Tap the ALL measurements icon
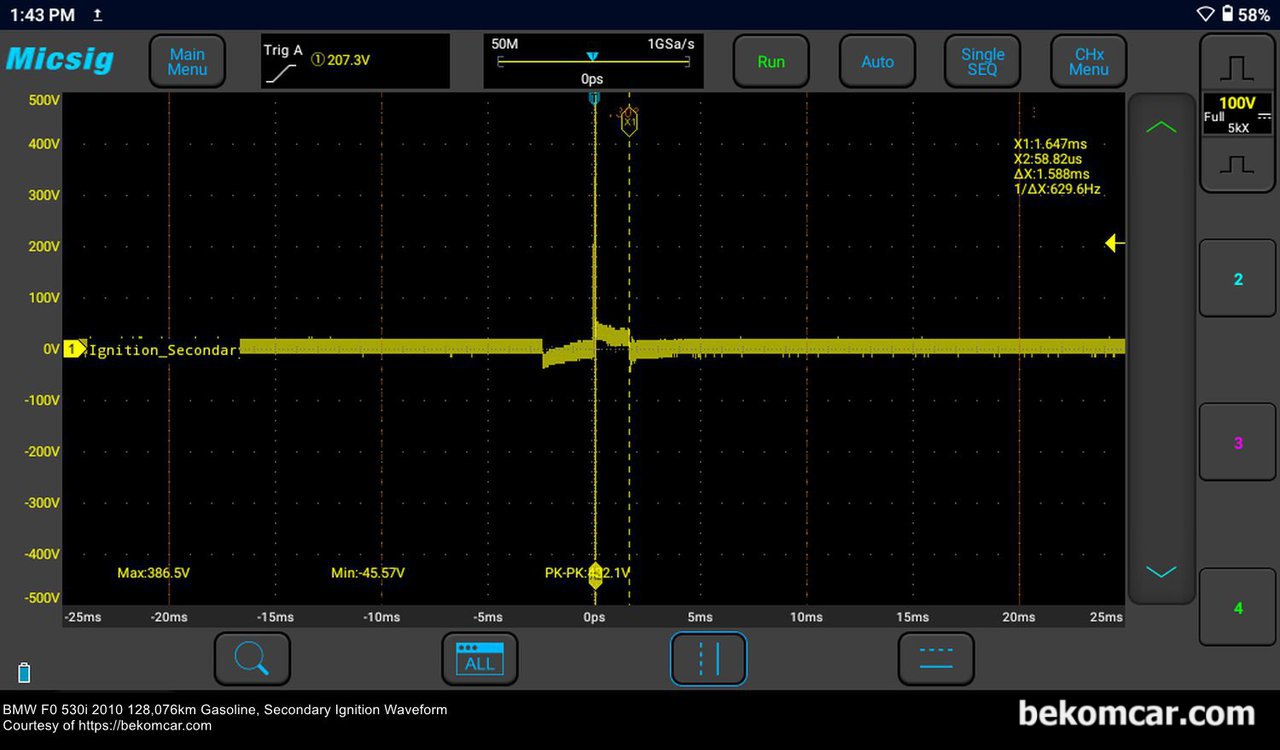The image size is (1280, 750). tap(480, 659)
